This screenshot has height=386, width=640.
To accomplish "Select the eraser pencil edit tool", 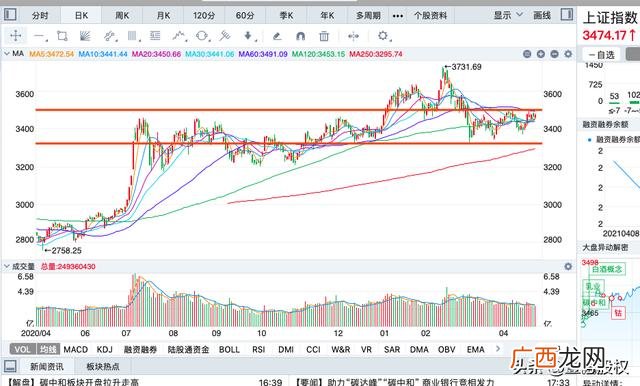I will 277,36.
